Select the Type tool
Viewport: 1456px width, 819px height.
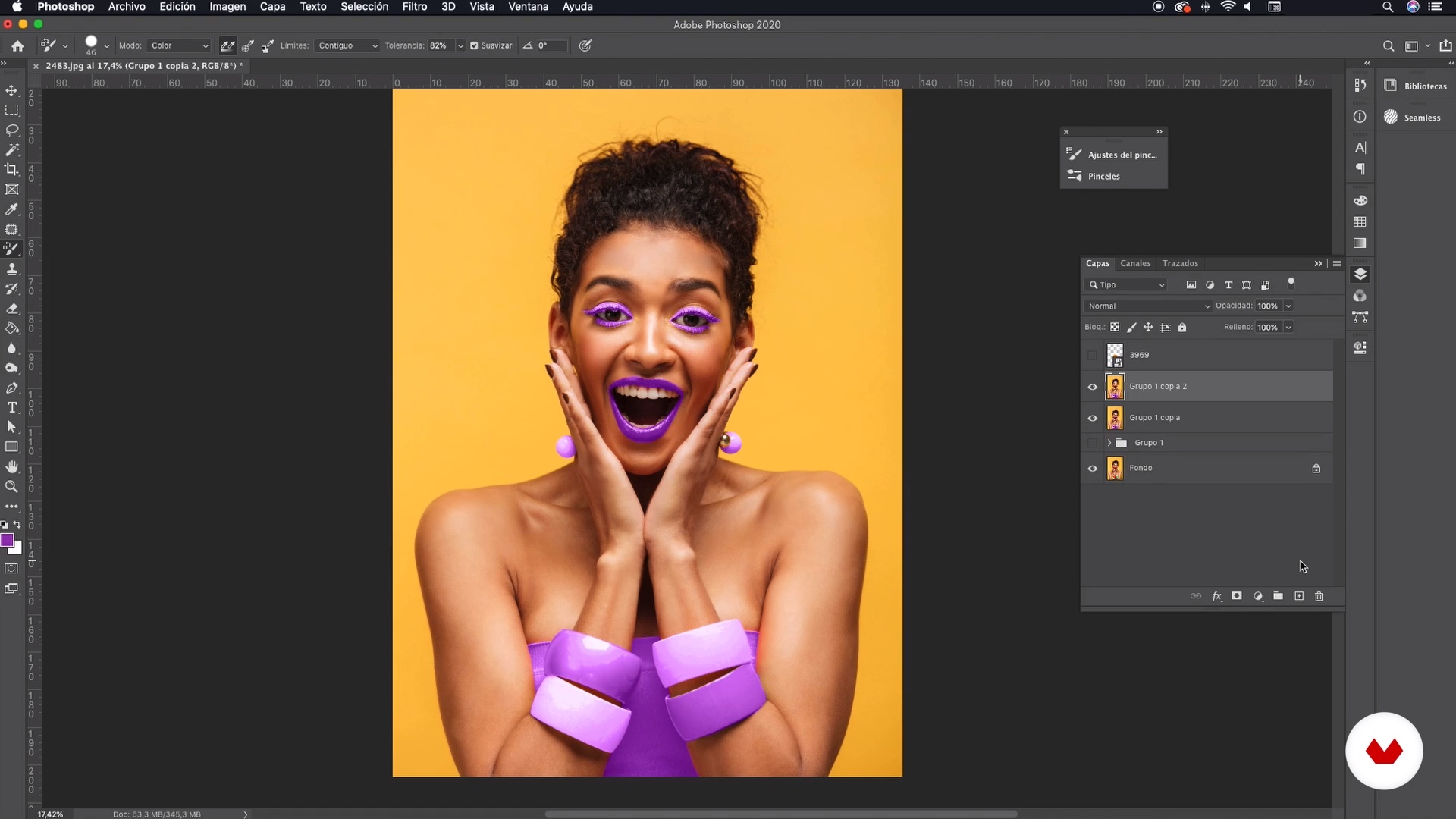12,408
